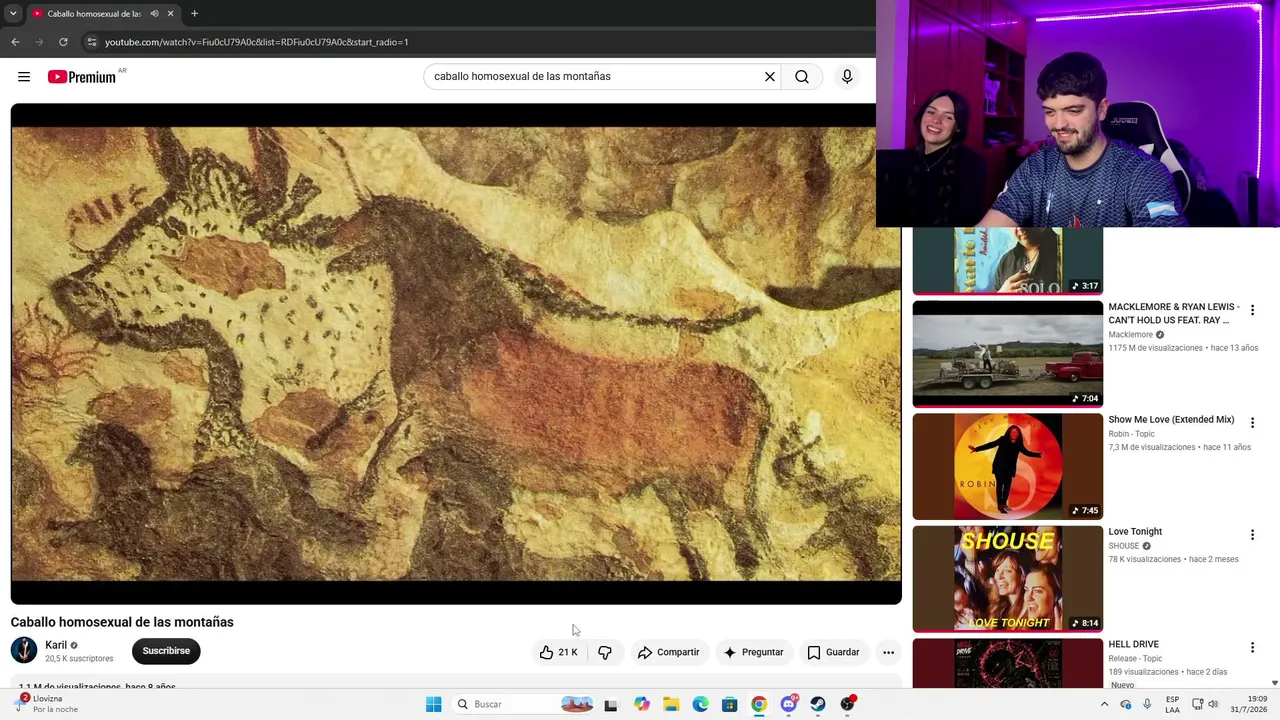This screenshot has height=720, width=1280.
Task: Dislike the video with thumbs down
Action: (605, 652)
